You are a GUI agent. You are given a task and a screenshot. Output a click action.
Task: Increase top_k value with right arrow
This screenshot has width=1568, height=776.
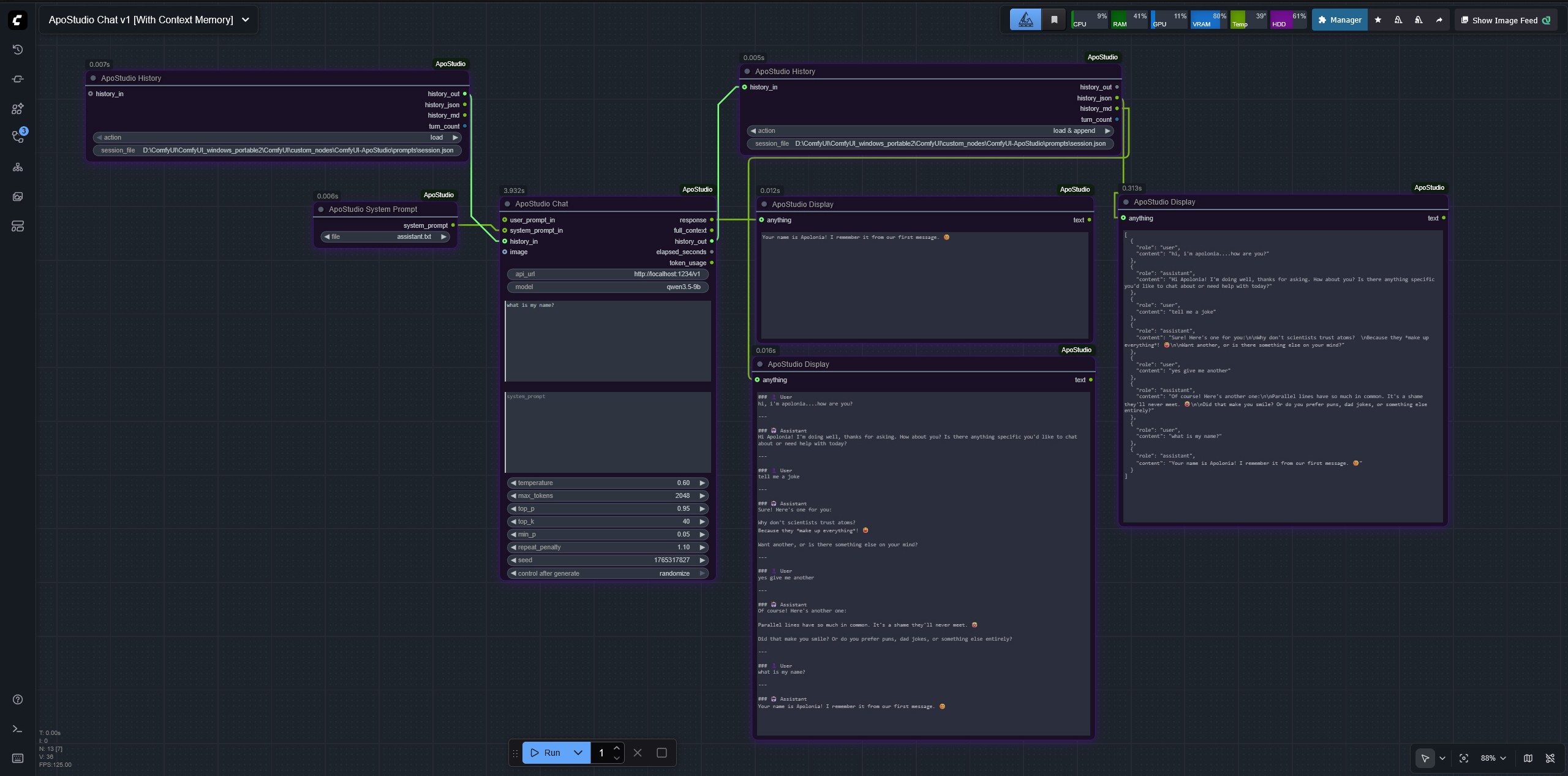(x=703, y=521)
